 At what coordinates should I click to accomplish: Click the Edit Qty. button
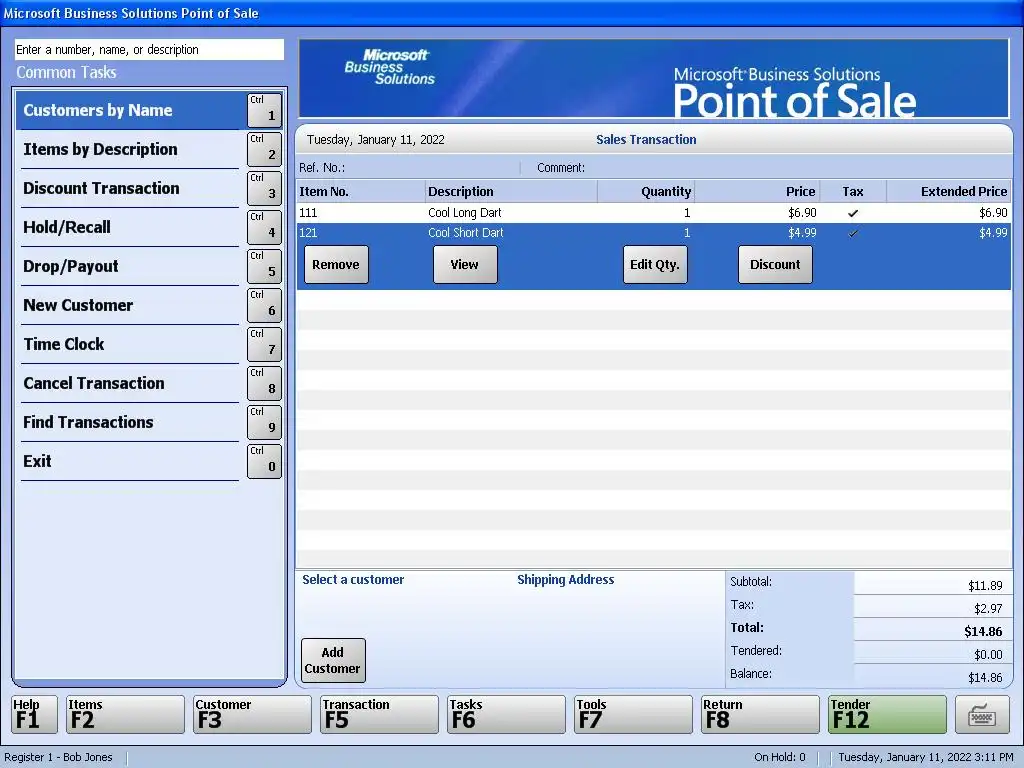[655, 264]
